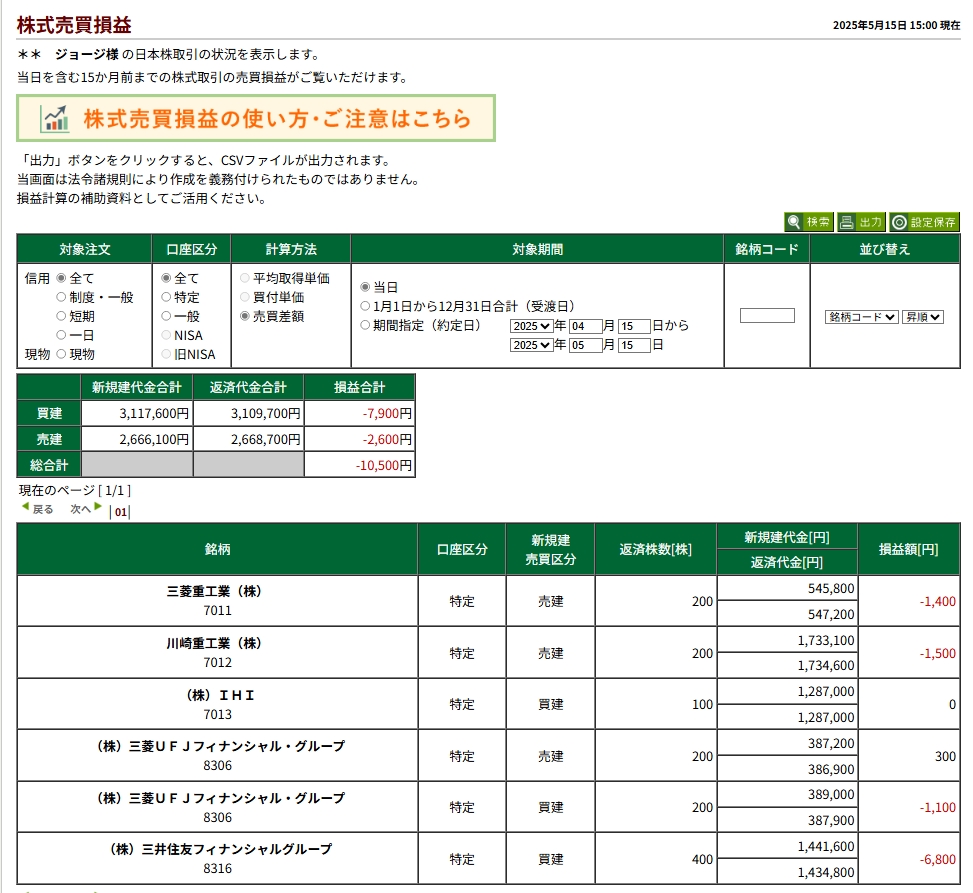This screenshot has height=893, width=973.
Task: Open the 銘柄コード sort-key dropdown
Action: pyautogui.click(x=861, y=317)
